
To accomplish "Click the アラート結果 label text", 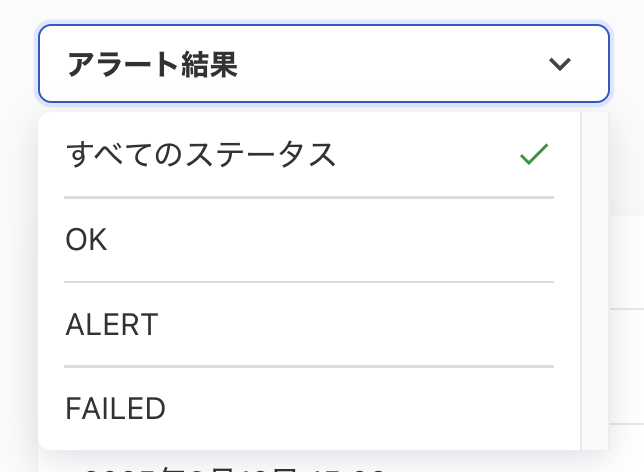I will pyautogui.click(x=152, y=65).
